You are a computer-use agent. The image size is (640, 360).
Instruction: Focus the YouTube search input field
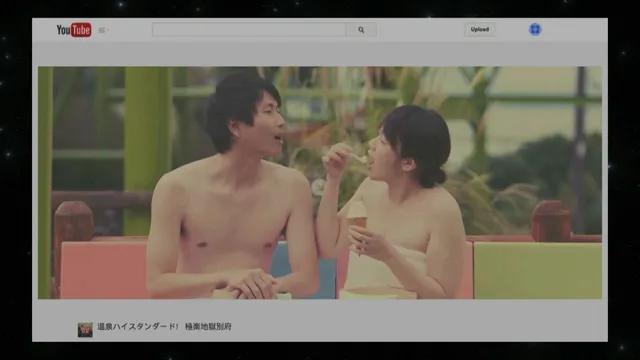(x=249, y=30)
